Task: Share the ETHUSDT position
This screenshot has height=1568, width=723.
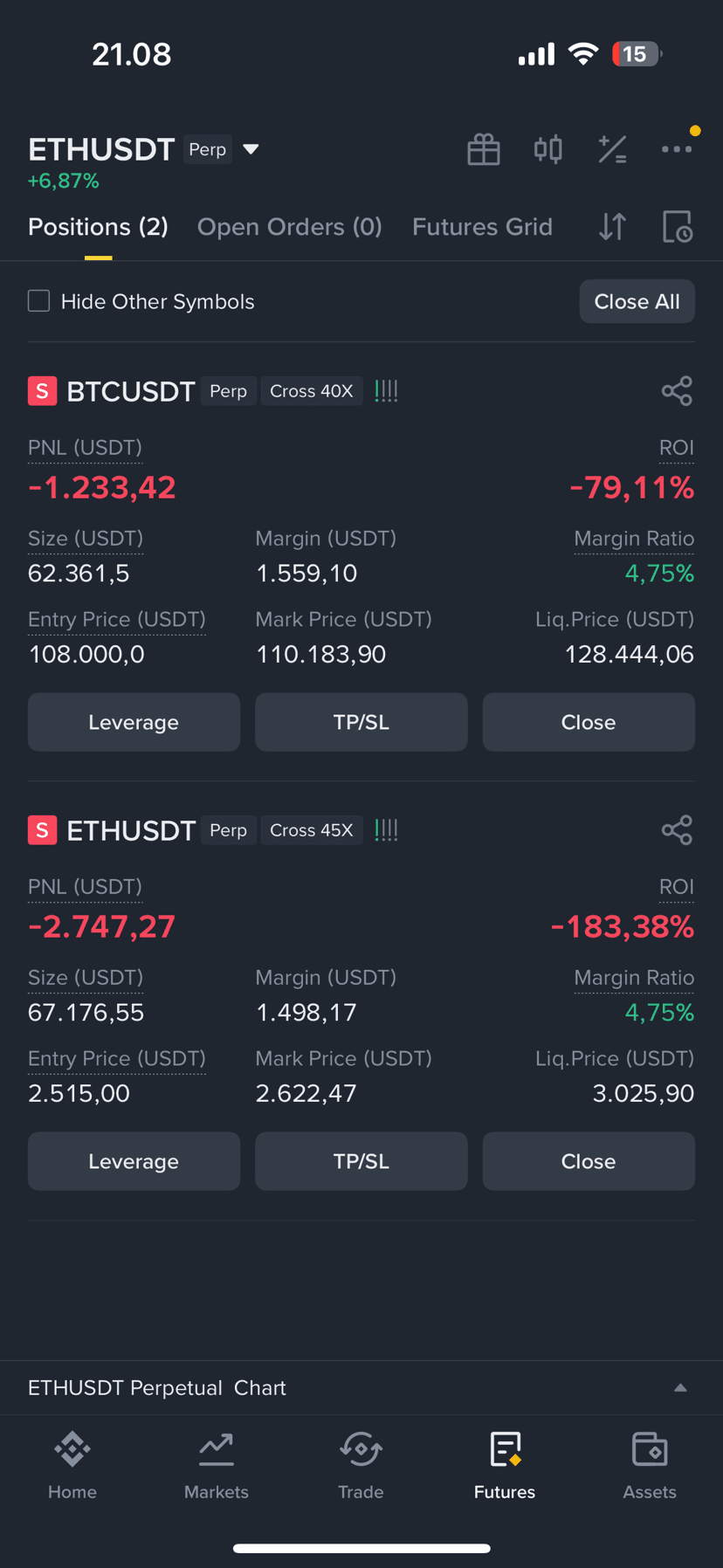Action: [x=677, y=830]
